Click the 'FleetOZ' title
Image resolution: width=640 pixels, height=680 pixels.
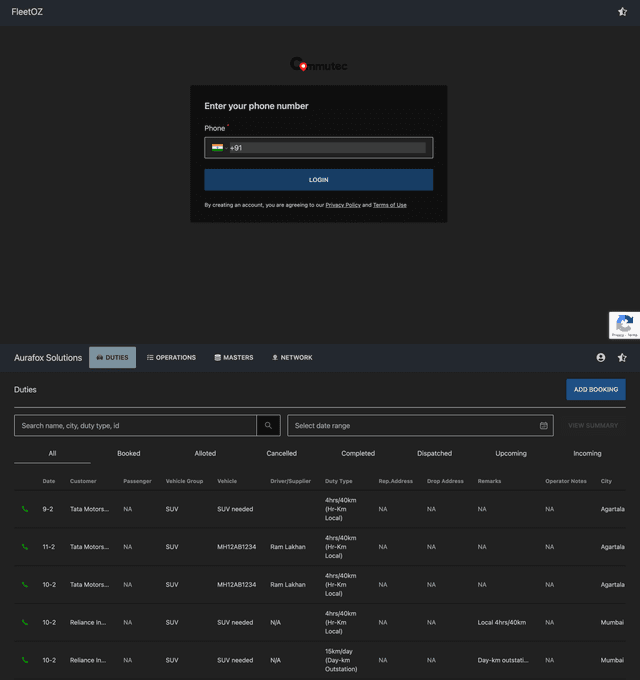tap(27, 12)
